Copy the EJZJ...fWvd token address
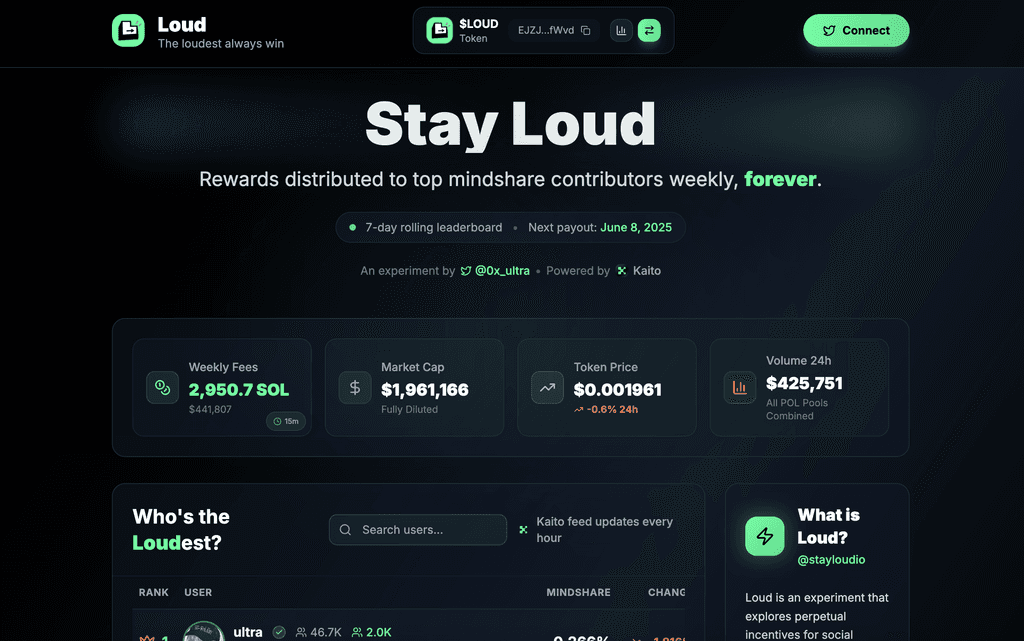Image resolution: width=1024 pixels, height=641 pixels. 586,30
